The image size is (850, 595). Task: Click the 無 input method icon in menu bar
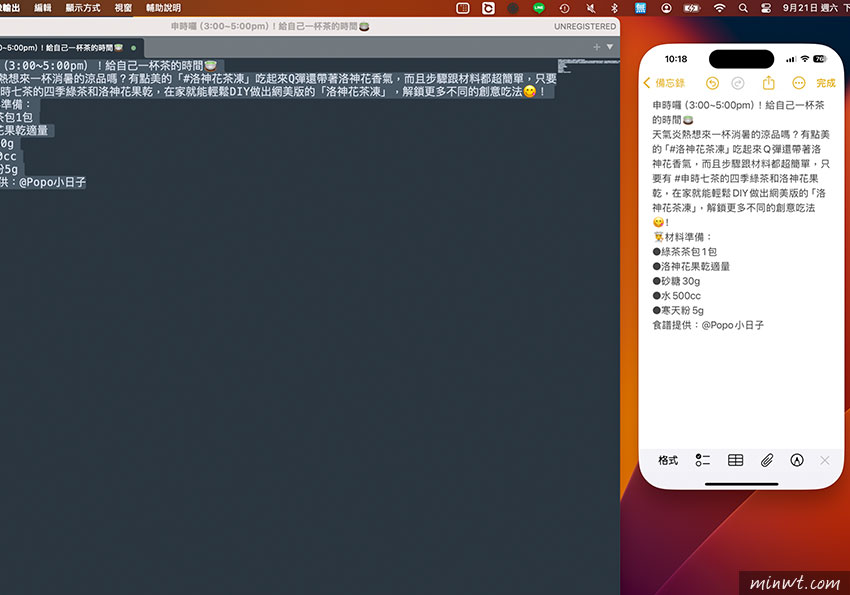(x=640, y=8)
